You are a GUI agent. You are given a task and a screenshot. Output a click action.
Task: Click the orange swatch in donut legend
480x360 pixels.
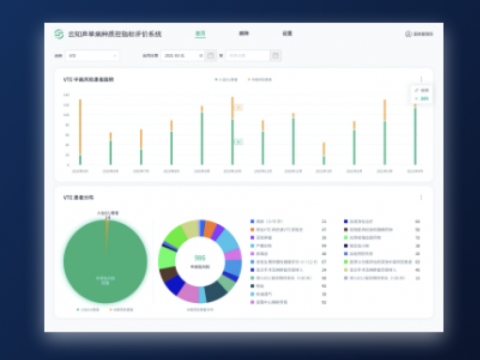[252, 229]
